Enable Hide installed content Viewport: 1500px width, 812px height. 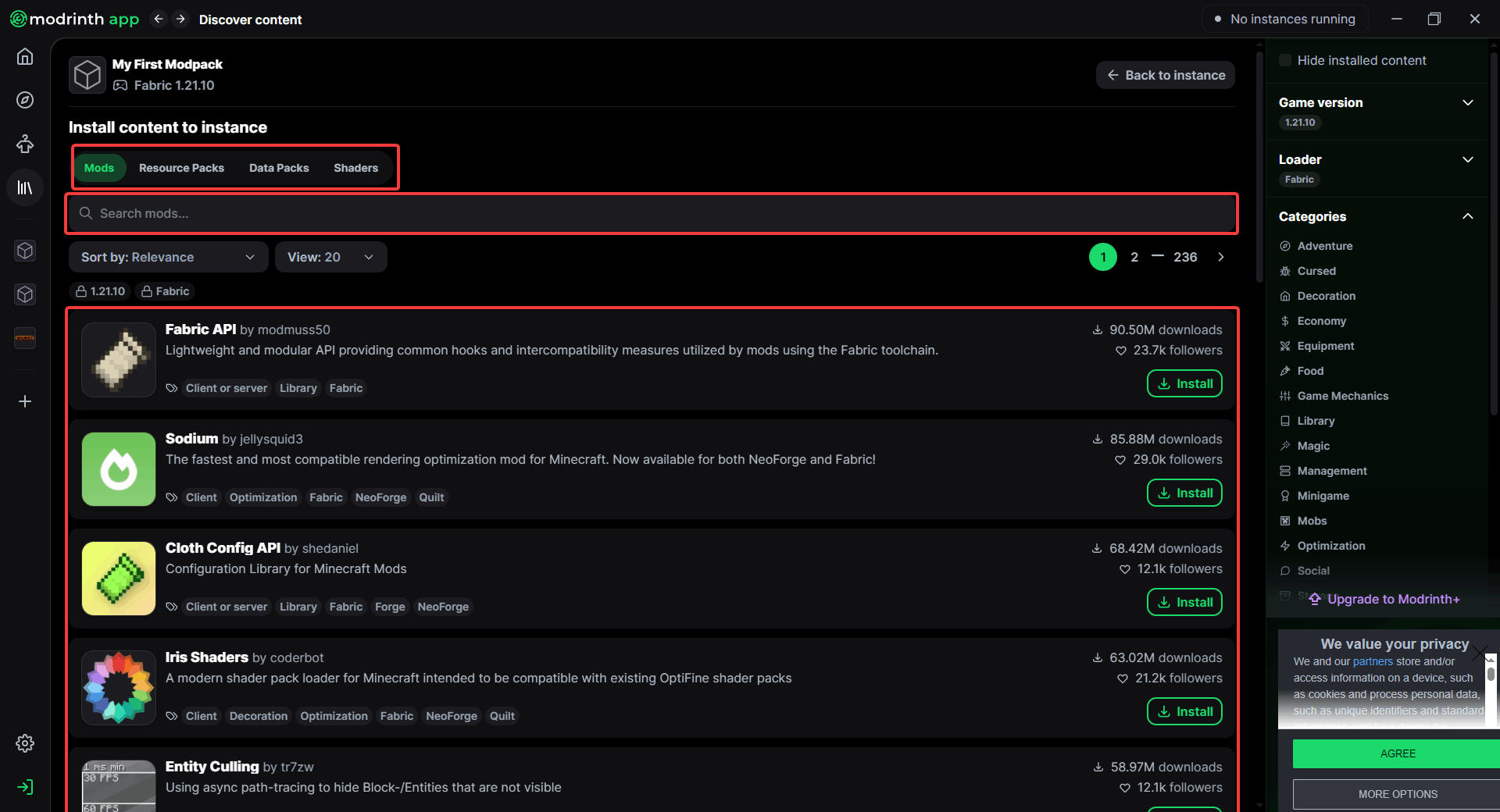1285,60
